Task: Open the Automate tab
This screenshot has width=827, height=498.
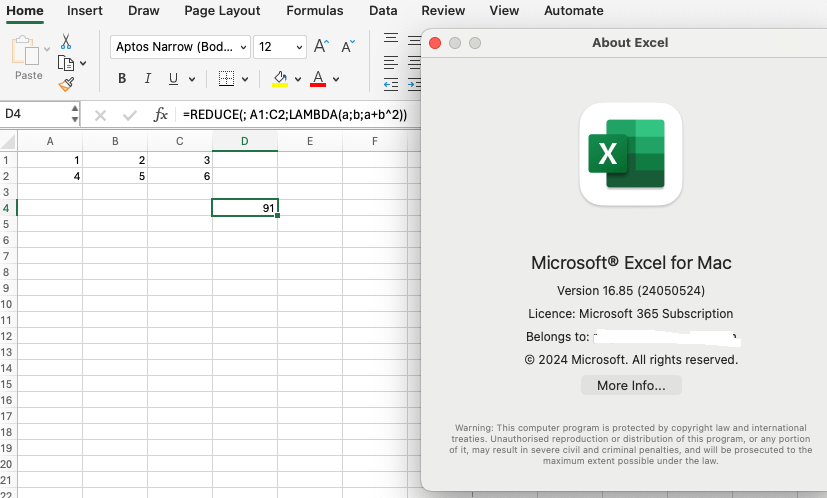Action: pos(573,11)
